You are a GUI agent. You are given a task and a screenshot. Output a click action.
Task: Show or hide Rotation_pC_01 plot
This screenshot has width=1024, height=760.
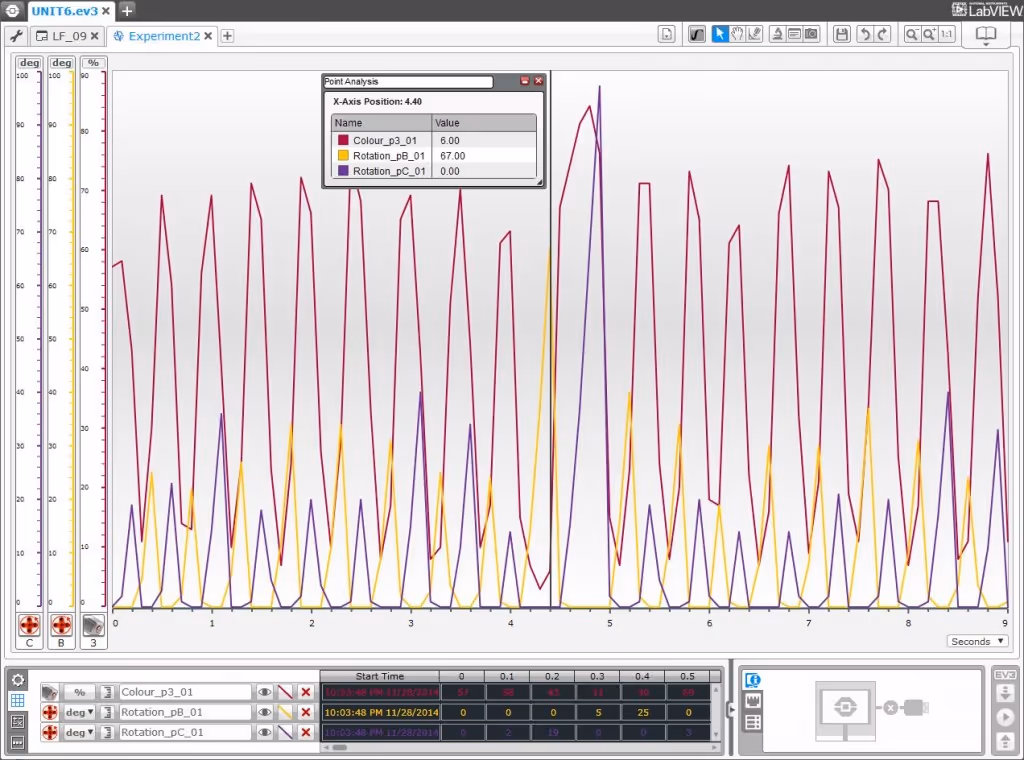(265, 732)
